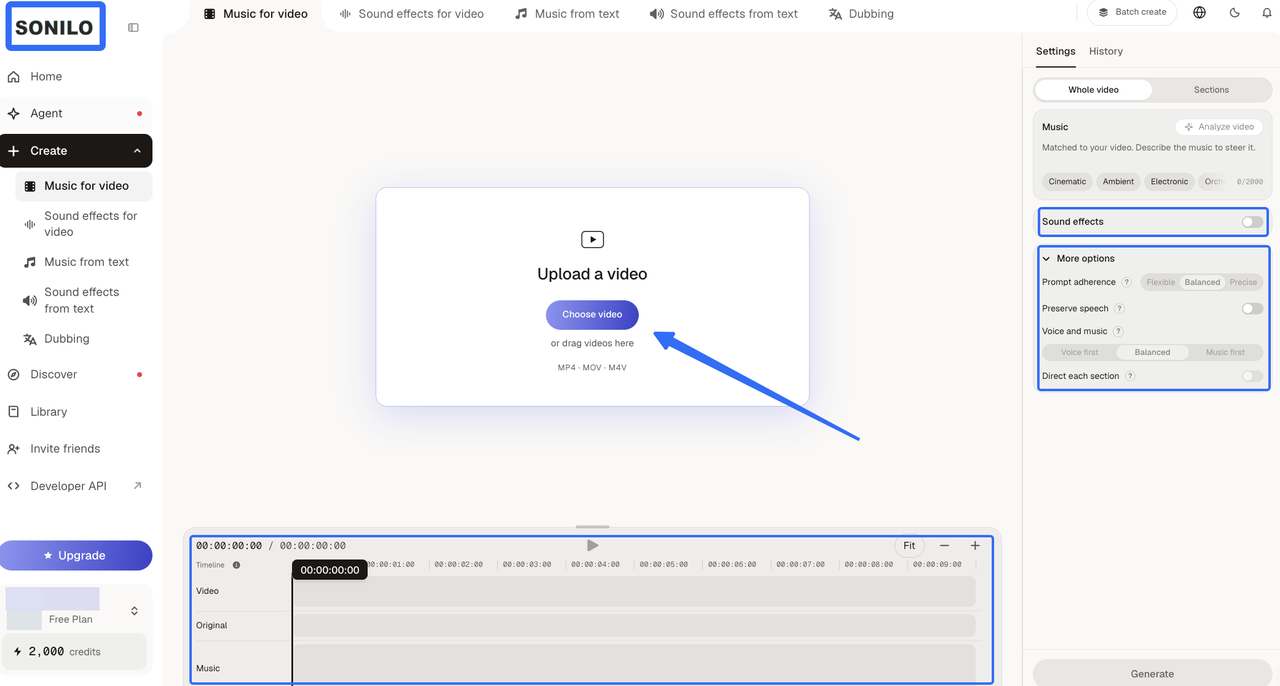Click the Home house icon
The image size is (1280, 686).
tap(14, 77)
